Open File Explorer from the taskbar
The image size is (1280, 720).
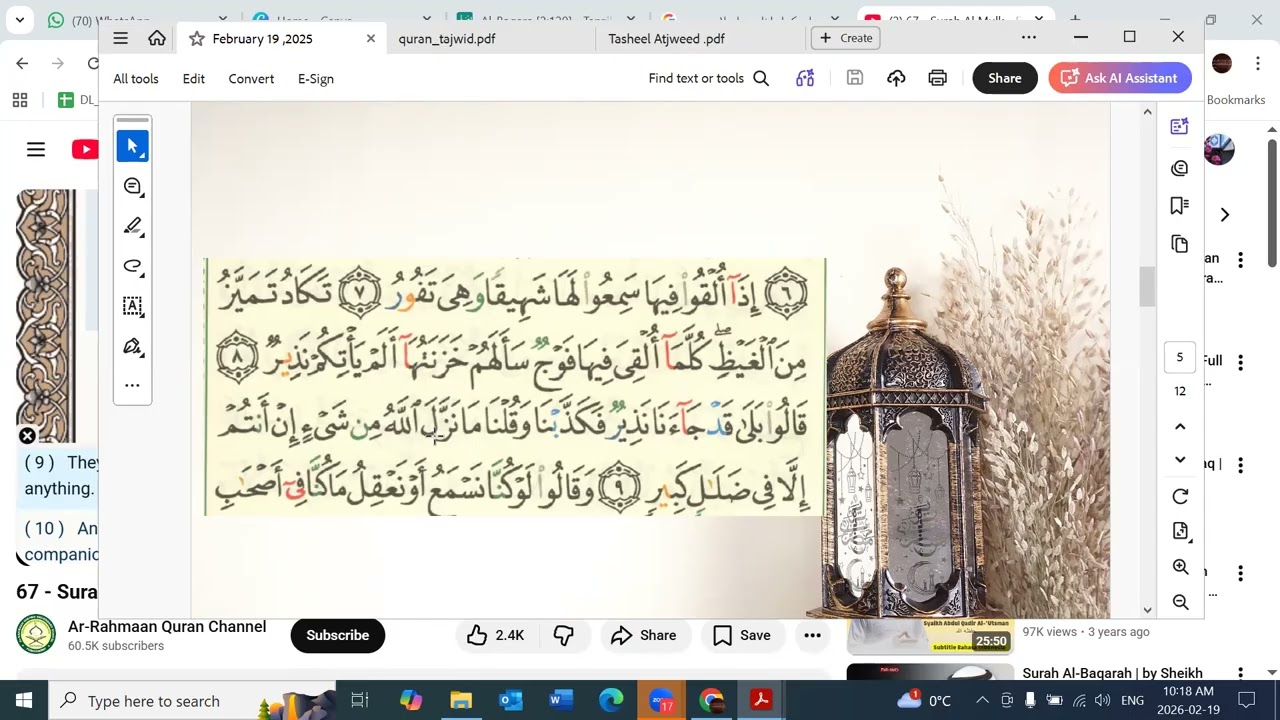click(461, 700)
